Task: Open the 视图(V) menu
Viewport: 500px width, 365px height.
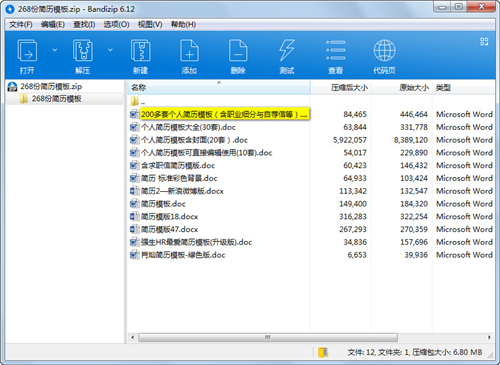Action: pyautogui.click(x=150, y=25)
